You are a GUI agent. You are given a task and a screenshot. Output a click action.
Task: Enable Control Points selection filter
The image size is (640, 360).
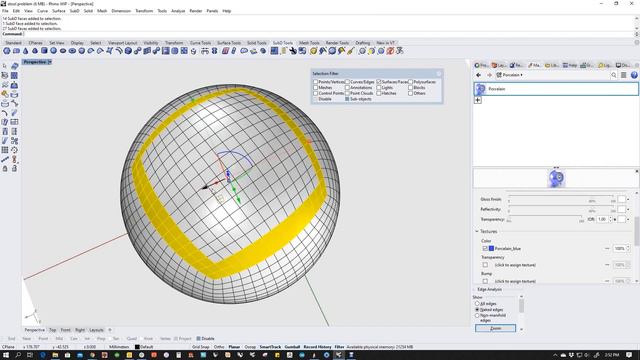click(316, 93)
